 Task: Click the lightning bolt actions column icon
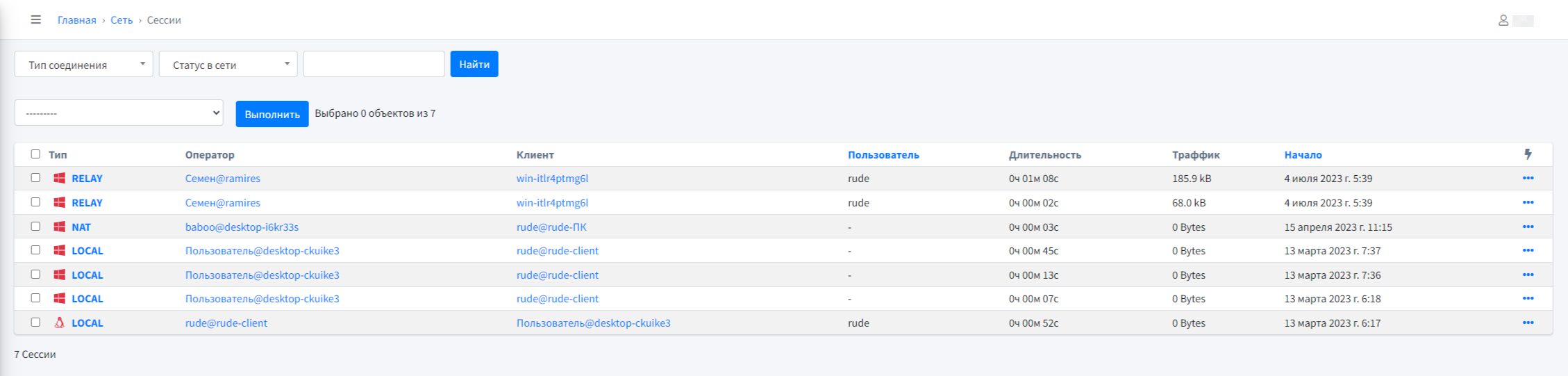1528,154
